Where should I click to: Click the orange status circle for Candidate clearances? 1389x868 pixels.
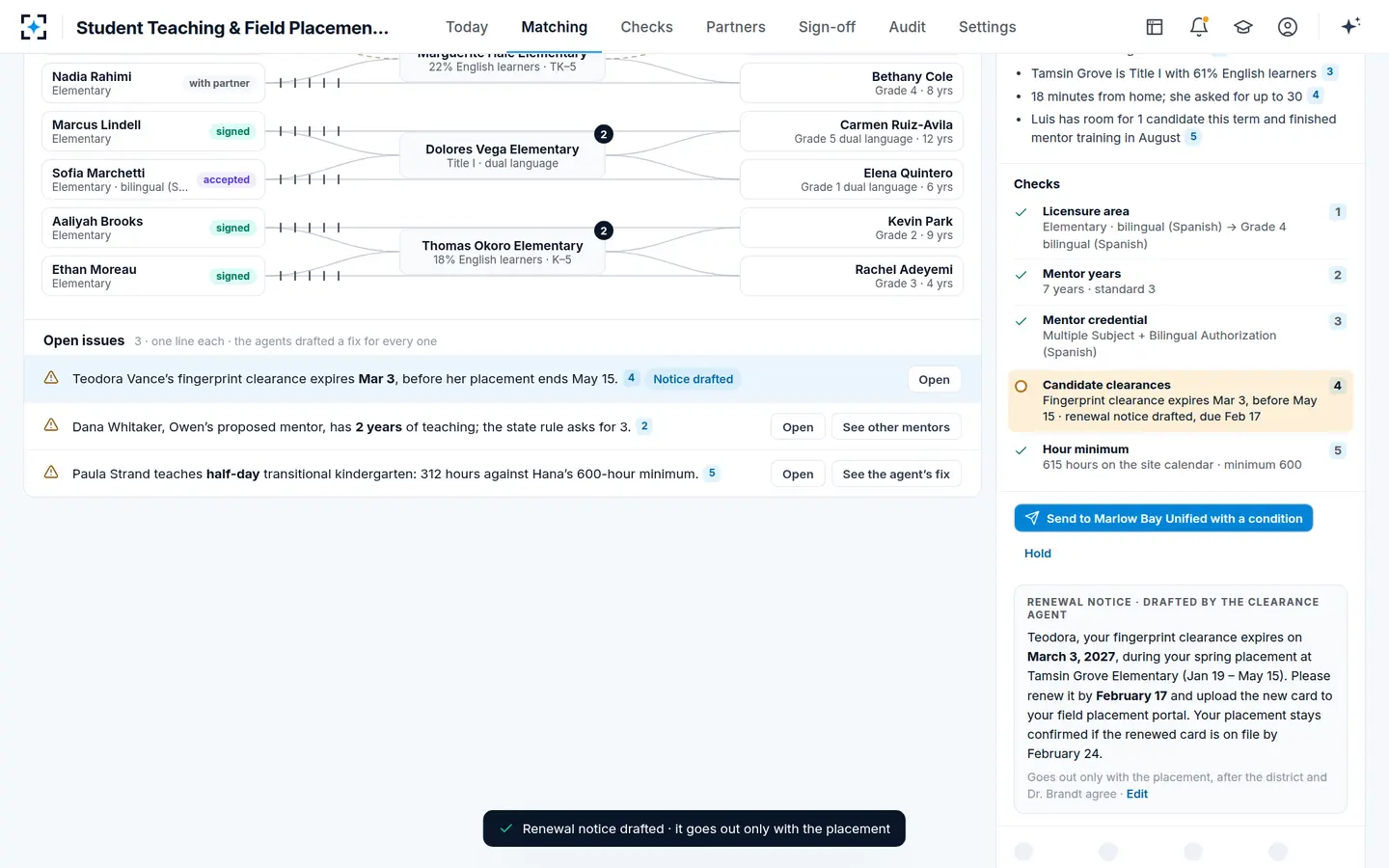1021,386
